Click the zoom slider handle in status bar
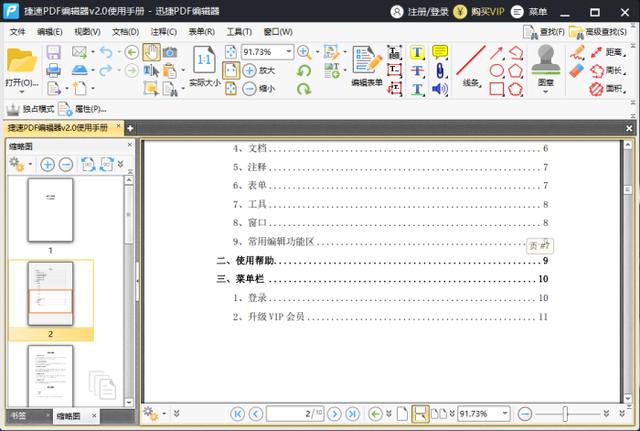Screen dimensions: 640x431 [x=566, y=413]
